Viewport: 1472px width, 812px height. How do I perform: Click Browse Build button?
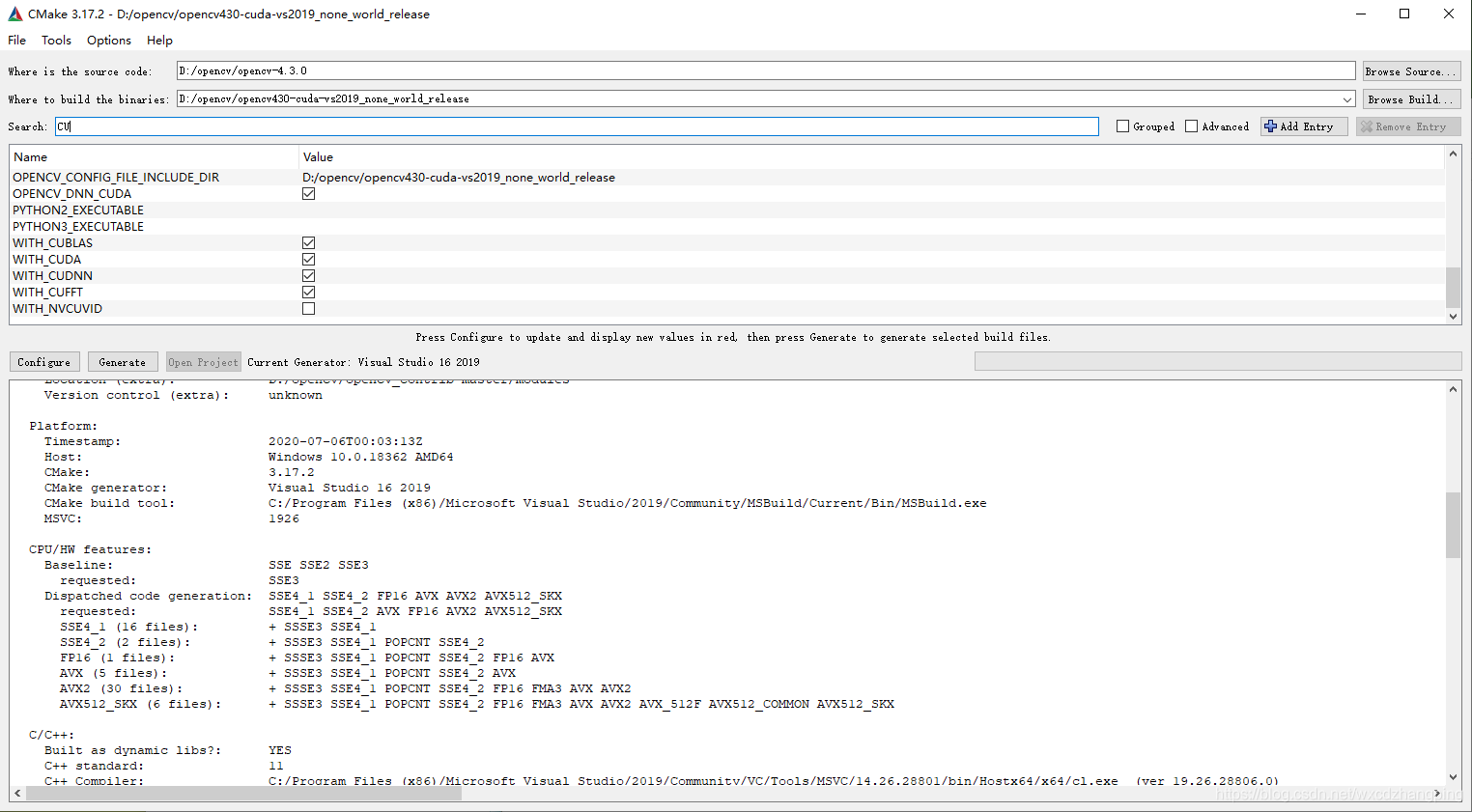coord(1411,99)
